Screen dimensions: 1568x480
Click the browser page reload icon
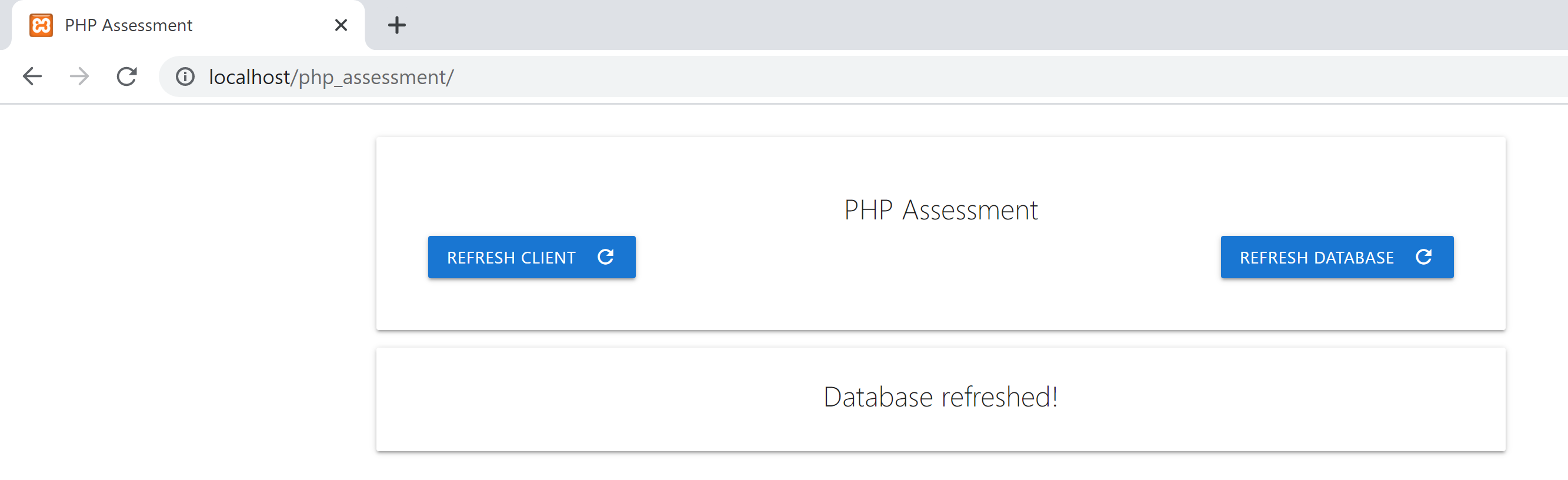[126, 76]
